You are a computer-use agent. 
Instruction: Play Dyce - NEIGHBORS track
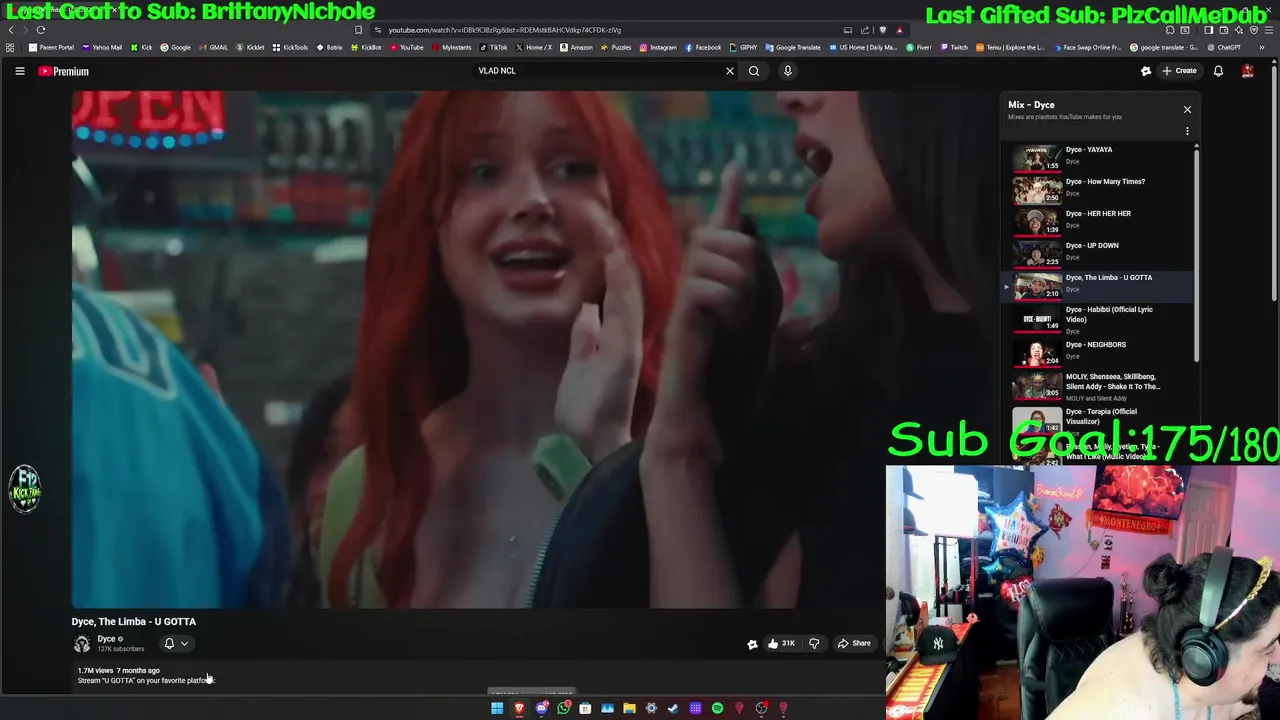point(1098,353)
